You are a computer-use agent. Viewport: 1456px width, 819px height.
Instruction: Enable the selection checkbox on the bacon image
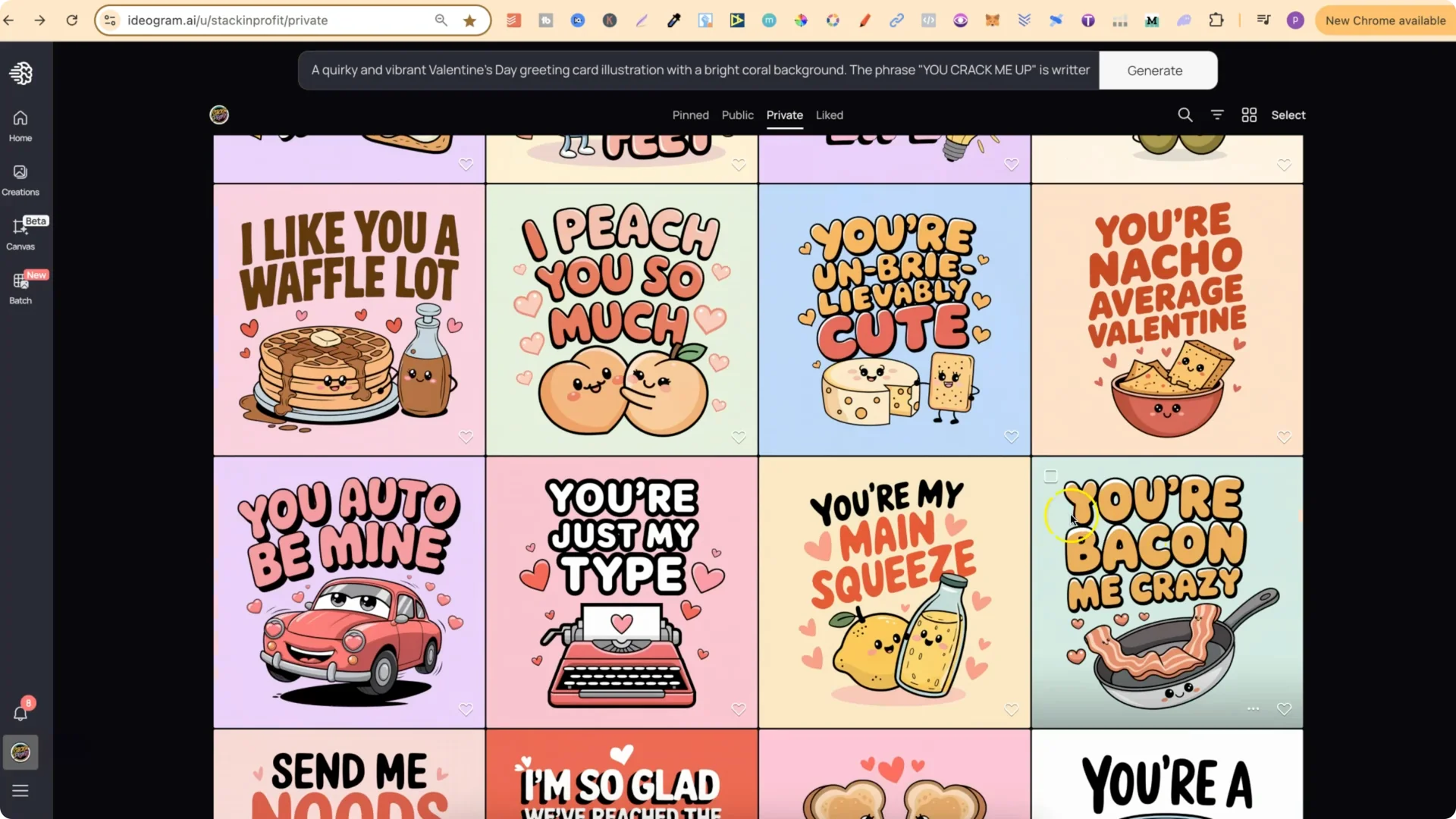pos(1051,475)
